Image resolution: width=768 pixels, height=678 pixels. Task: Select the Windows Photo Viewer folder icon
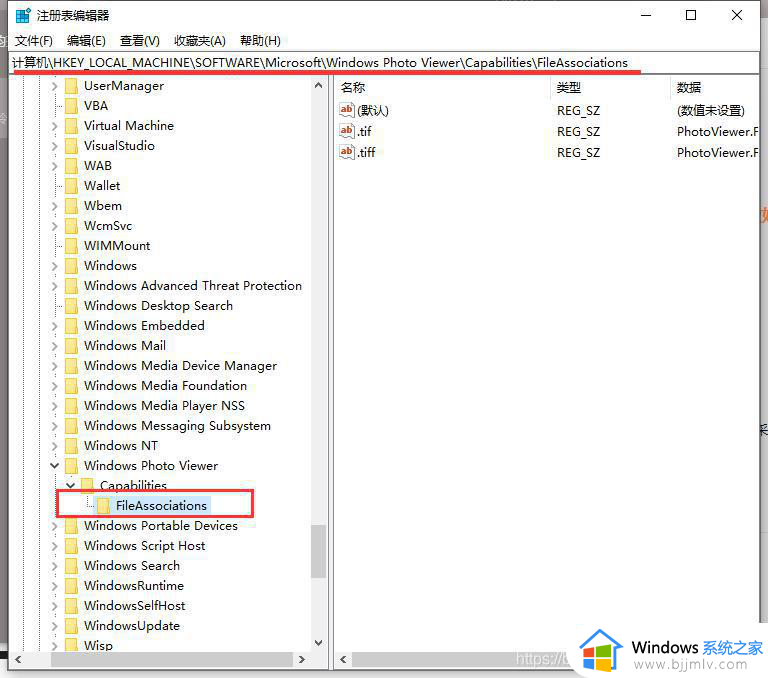pyautogui.click(x=72, y=466)
